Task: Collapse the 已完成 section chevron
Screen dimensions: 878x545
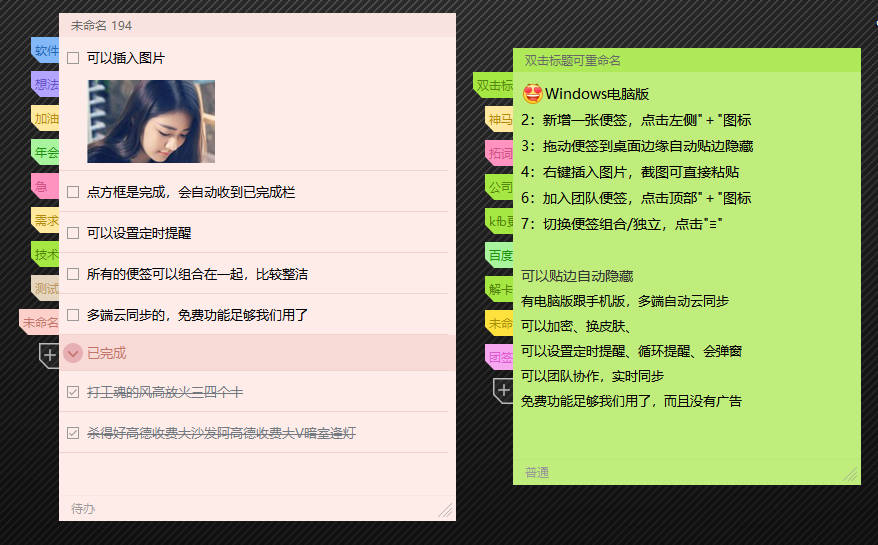Action: pyautogui.click(x=73, y=353)
